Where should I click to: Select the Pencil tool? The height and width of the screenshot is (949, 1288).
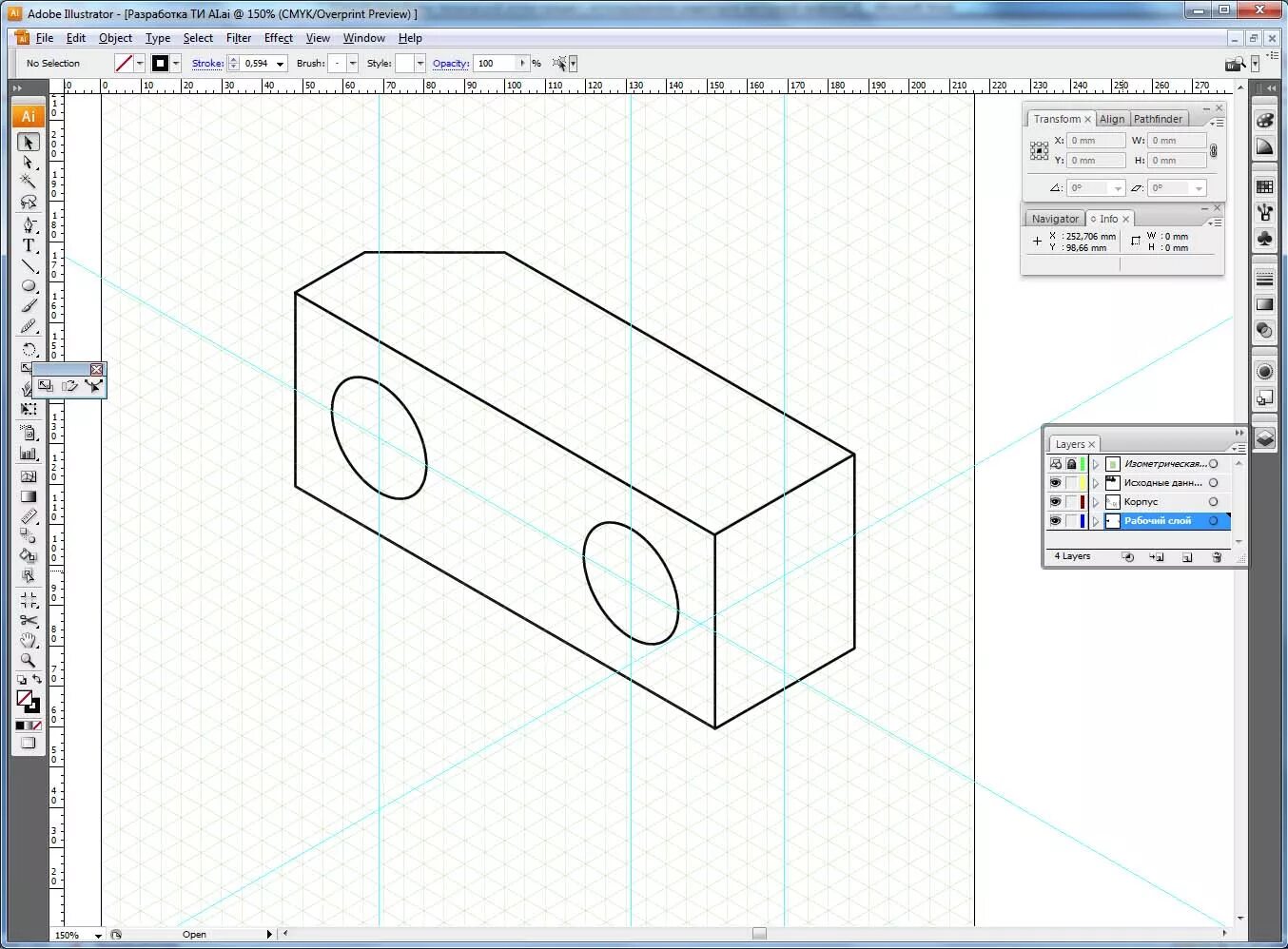pyautogui.click(x=28, y=326)
